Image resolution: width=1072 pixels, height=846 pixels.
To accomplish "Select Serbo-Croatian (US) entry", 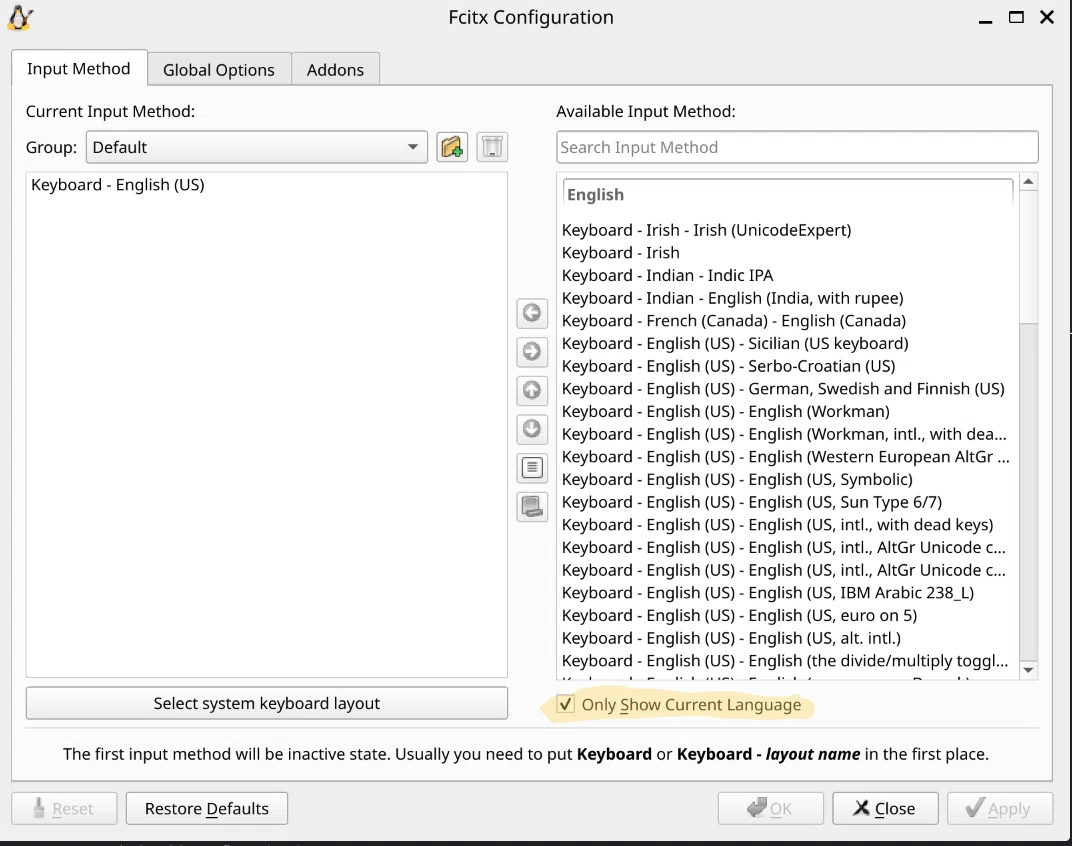I will tap(788, 365).
